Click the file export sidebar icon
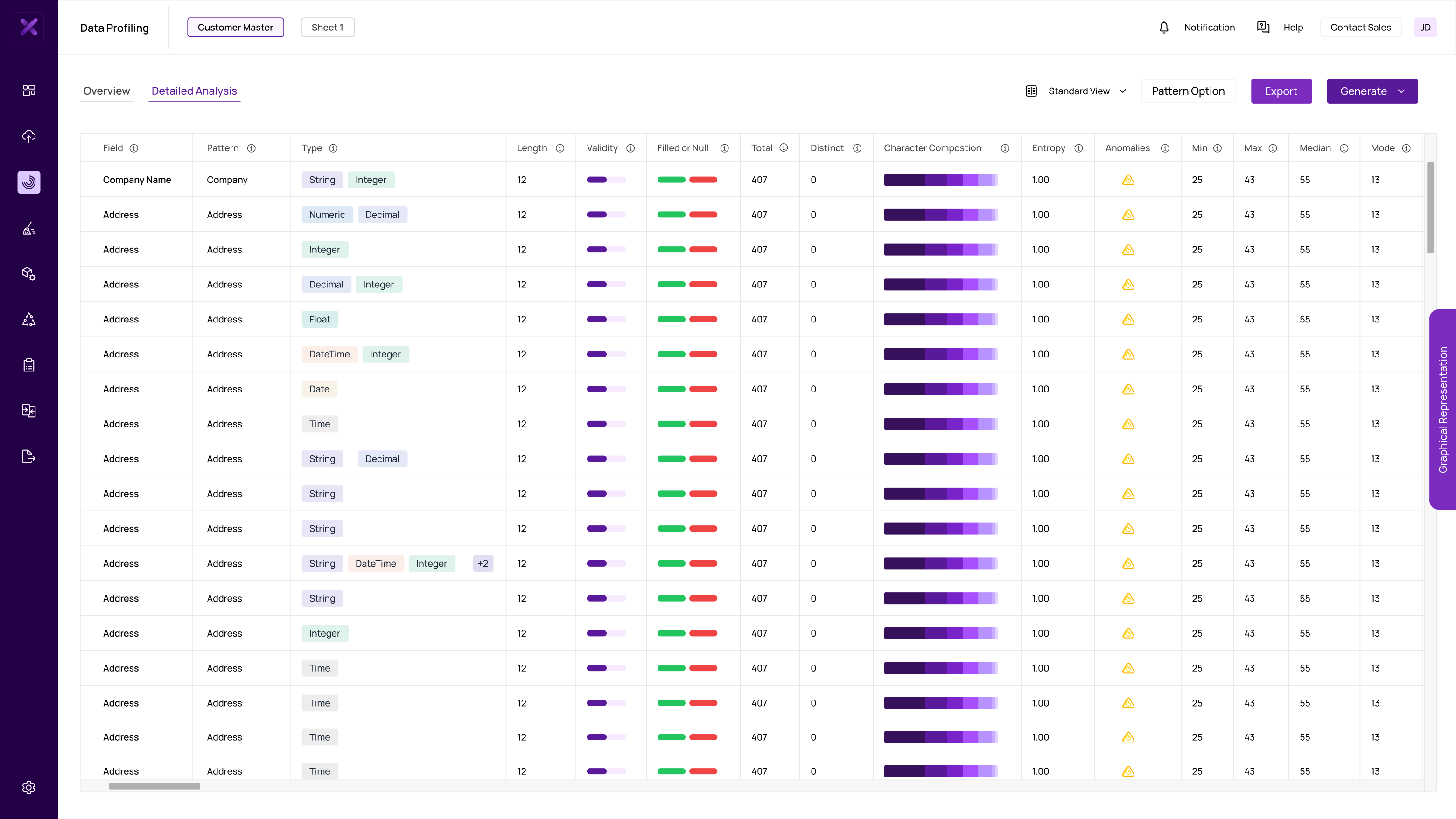 (x=29, y=456)
